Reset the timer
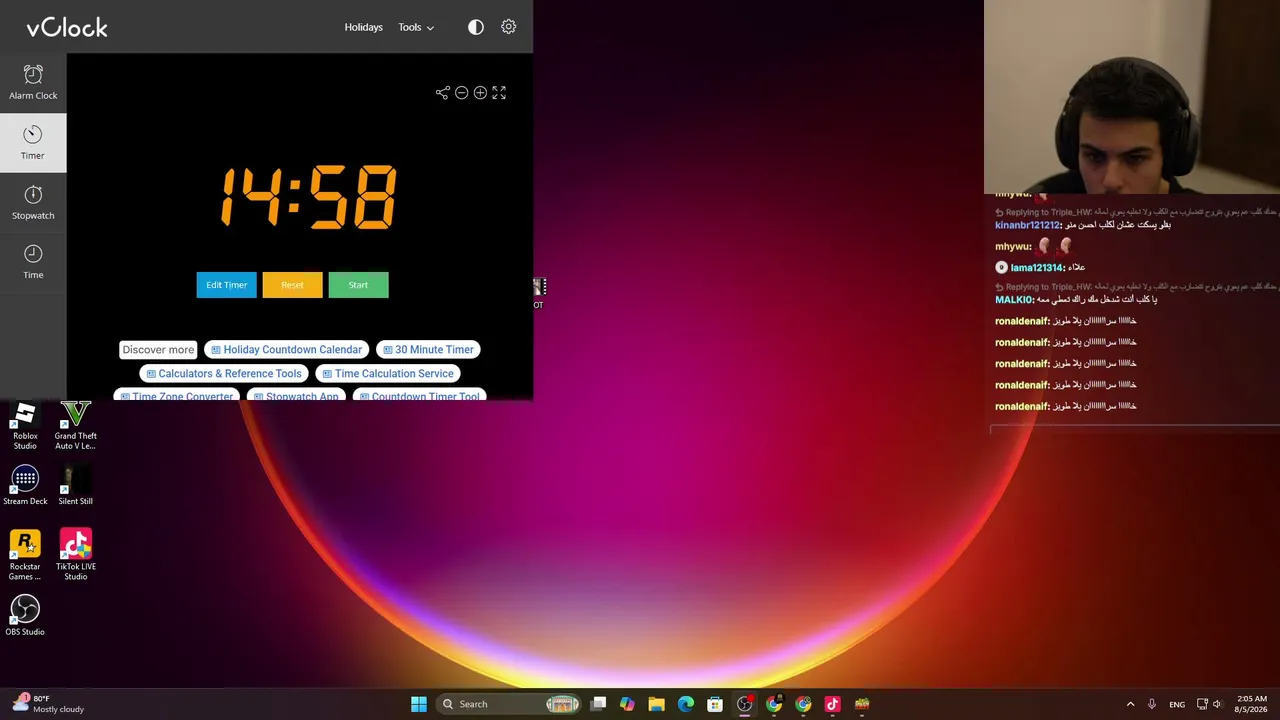Screen dimensions: 1280x720 tap(292, 285)
